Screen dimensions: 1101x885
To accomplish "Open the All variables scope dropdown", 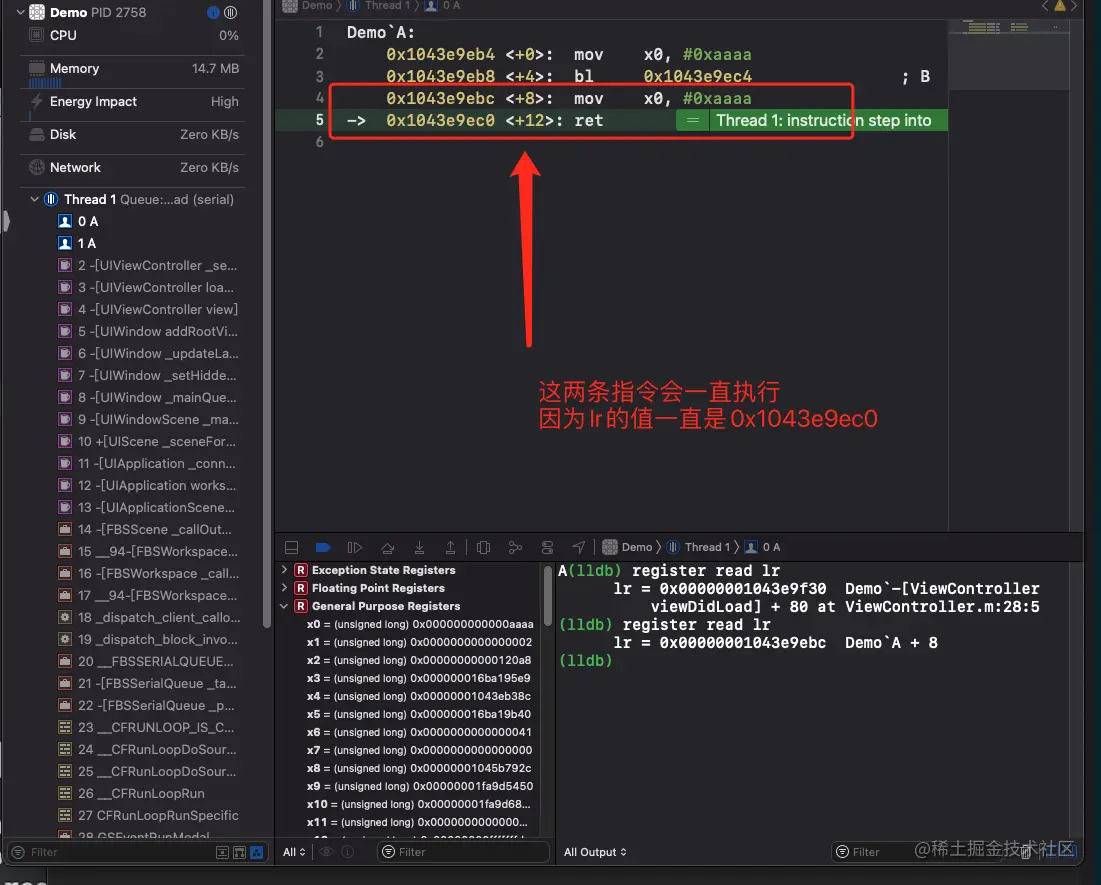I will pos(294,852).
